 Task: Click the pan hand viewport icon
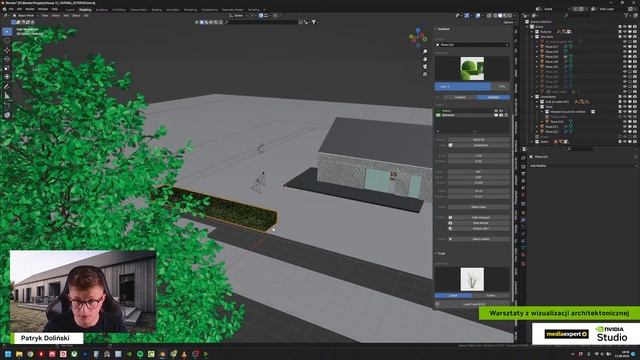pyautogui.click(x=425, y=59)
